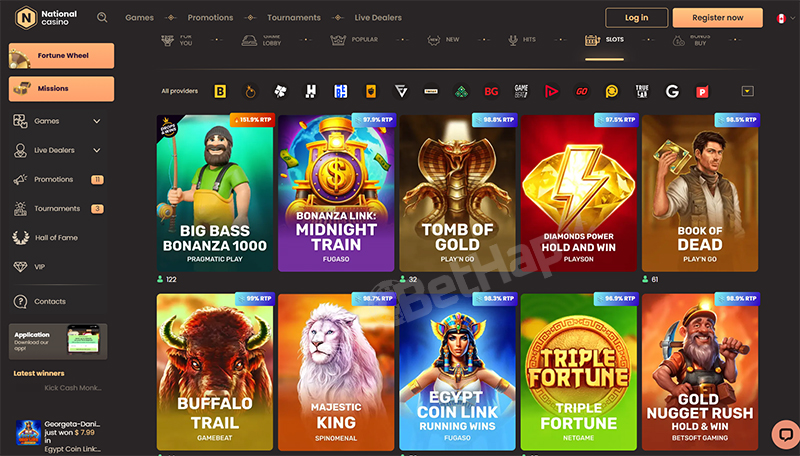Open the Canada flag language selector

coord(781,18)
